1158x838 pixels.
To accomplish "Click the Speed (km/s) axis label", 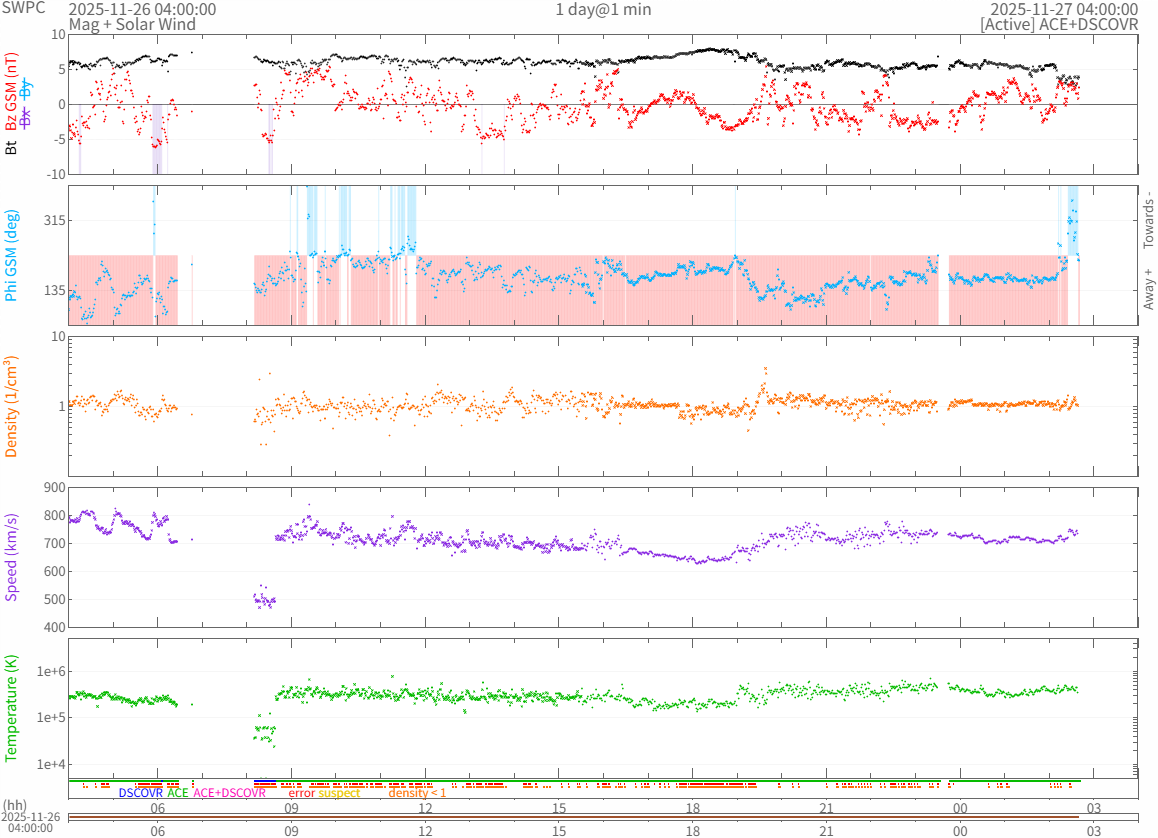I will pos(12,557).
